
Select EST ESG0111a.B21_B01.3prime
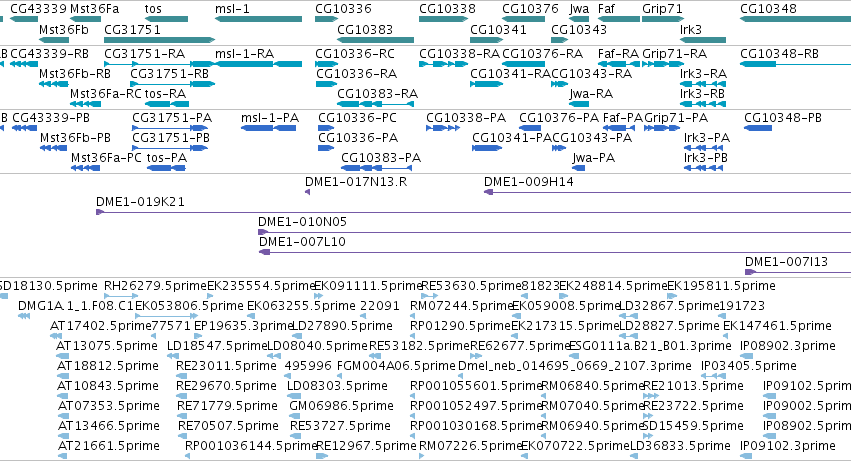(576, 356)
